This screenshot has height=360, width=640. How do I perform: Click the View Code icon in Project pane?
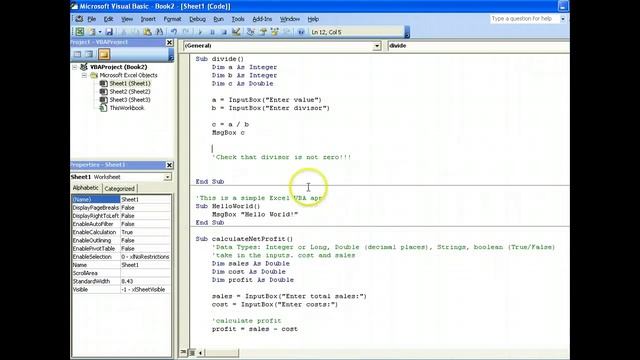77,54
